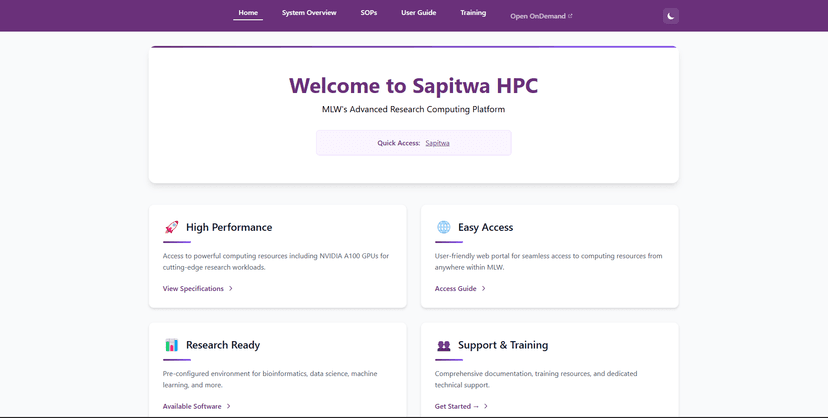
Task: Click the bar chart icon beside Research Ready
Action: click(x=171, y=345)
